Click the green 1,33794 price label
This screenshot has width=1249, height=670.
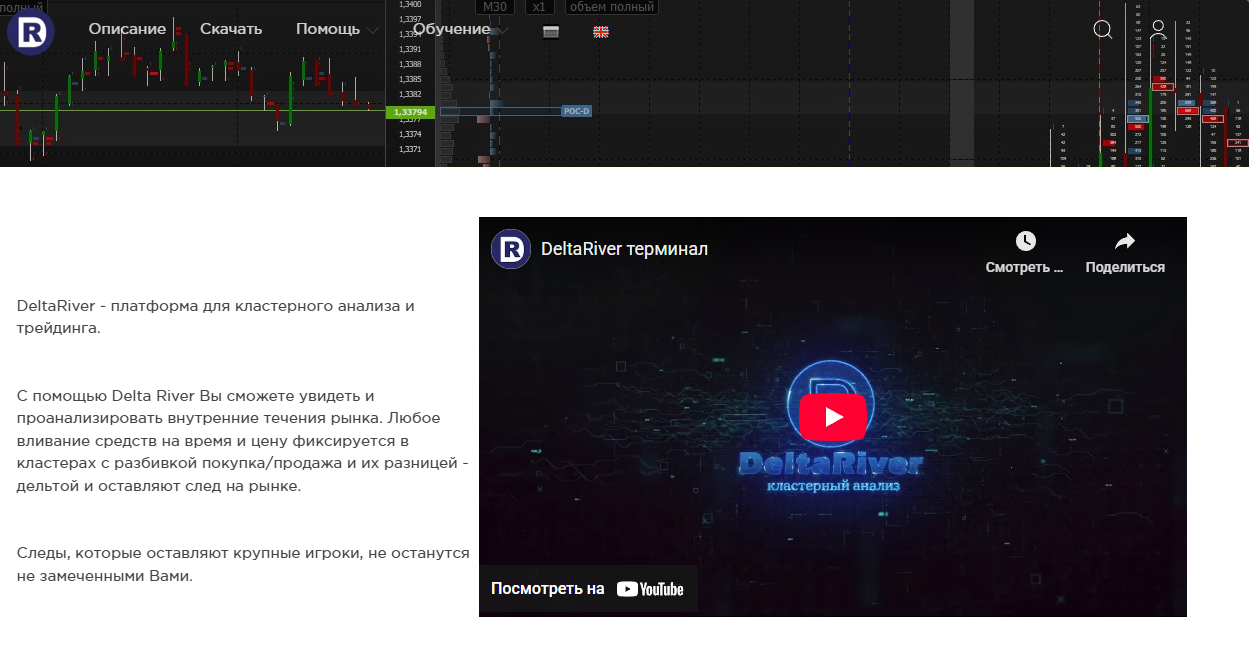[x=411, y=112]
